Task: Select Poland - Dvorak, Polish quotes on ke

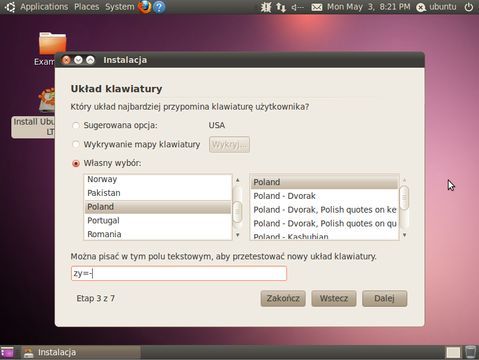Action: pyautogui.click(x=324, y=210)
